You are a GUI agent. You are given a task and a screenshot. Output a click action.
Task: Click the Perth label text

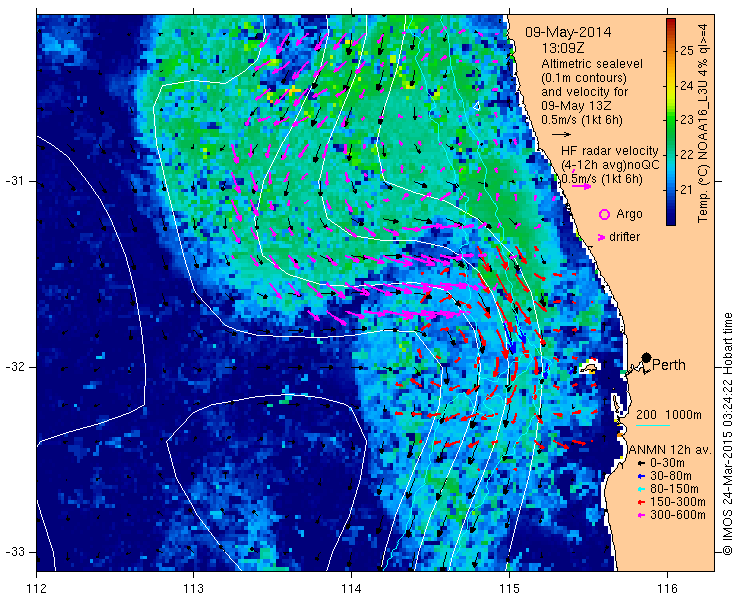tap(669, 365)
